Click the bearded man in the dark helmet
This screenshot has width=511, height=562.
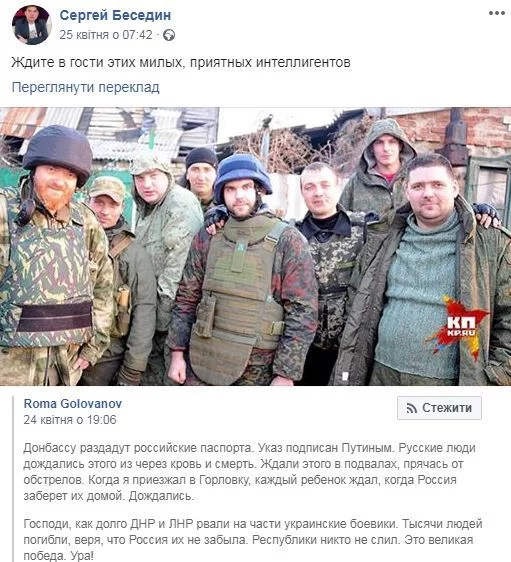(54, 251)
